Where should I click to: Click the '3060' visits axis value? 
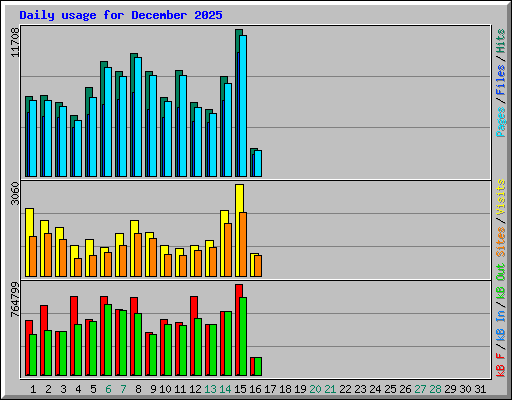click(x=15, y=193)
